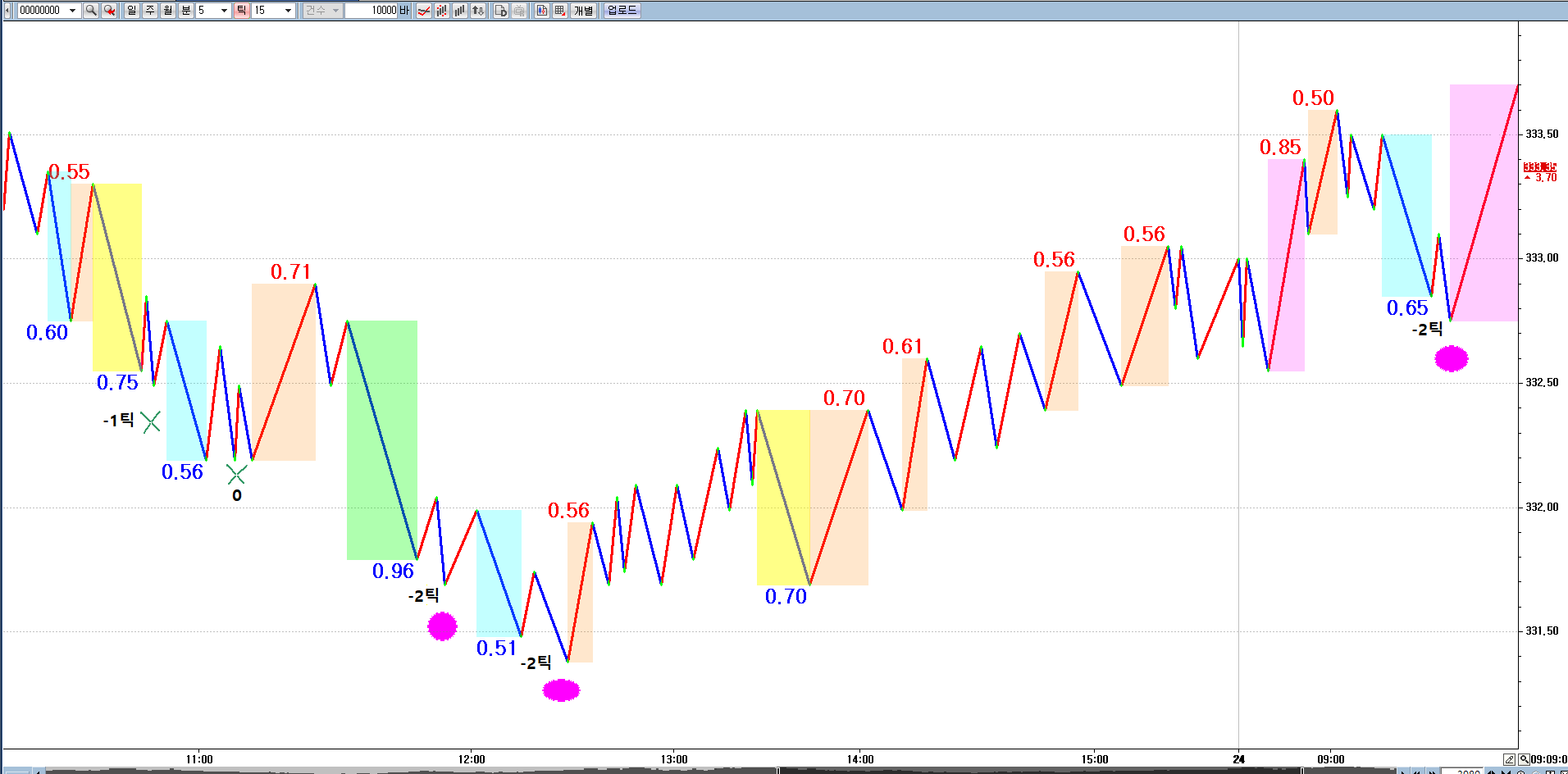Click the grid table icon in toolbar
Screen dimensions: 1568x774
[x=560, y=11]
